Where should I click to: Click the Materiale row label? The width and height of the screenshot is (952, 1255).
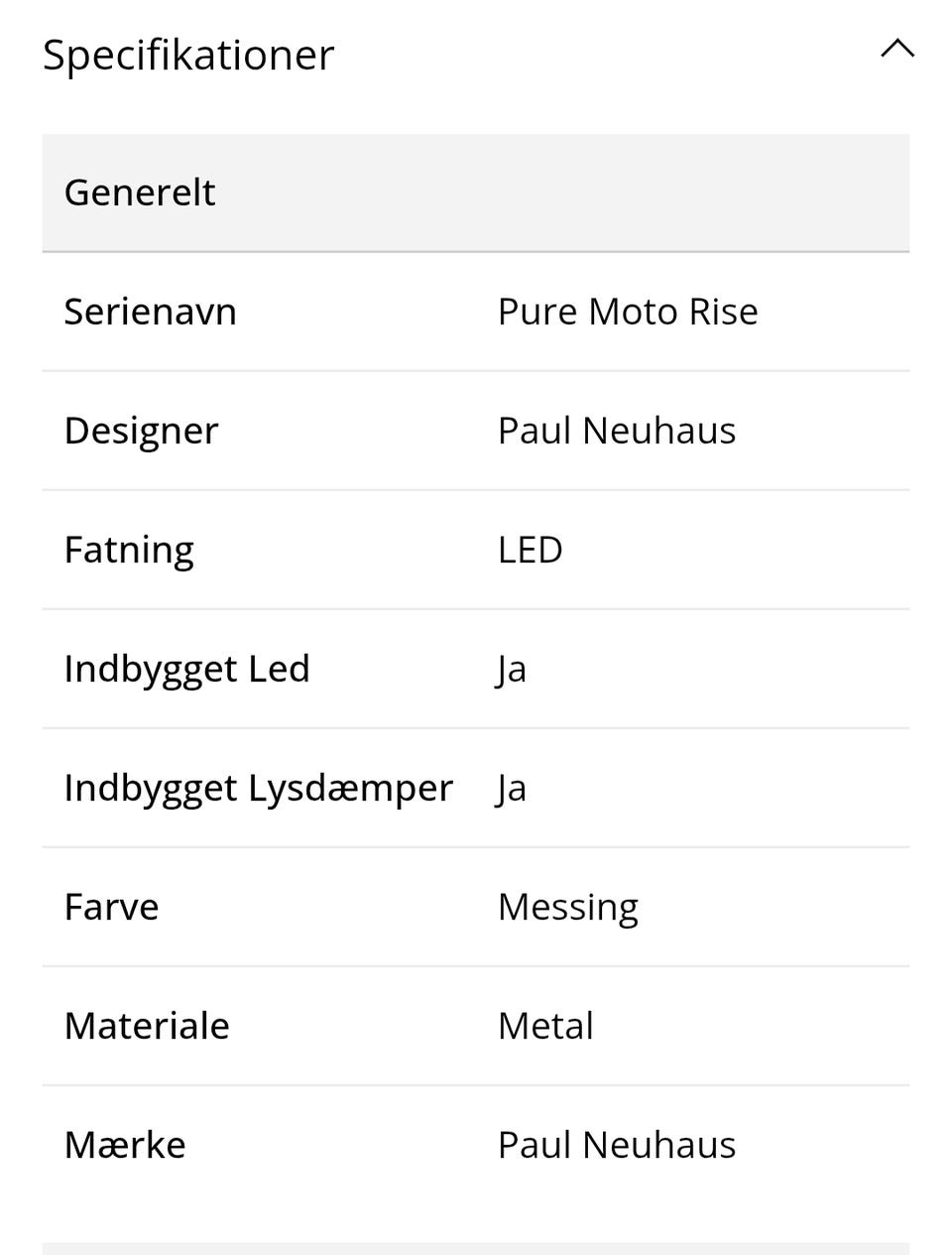pos(147,1026)
